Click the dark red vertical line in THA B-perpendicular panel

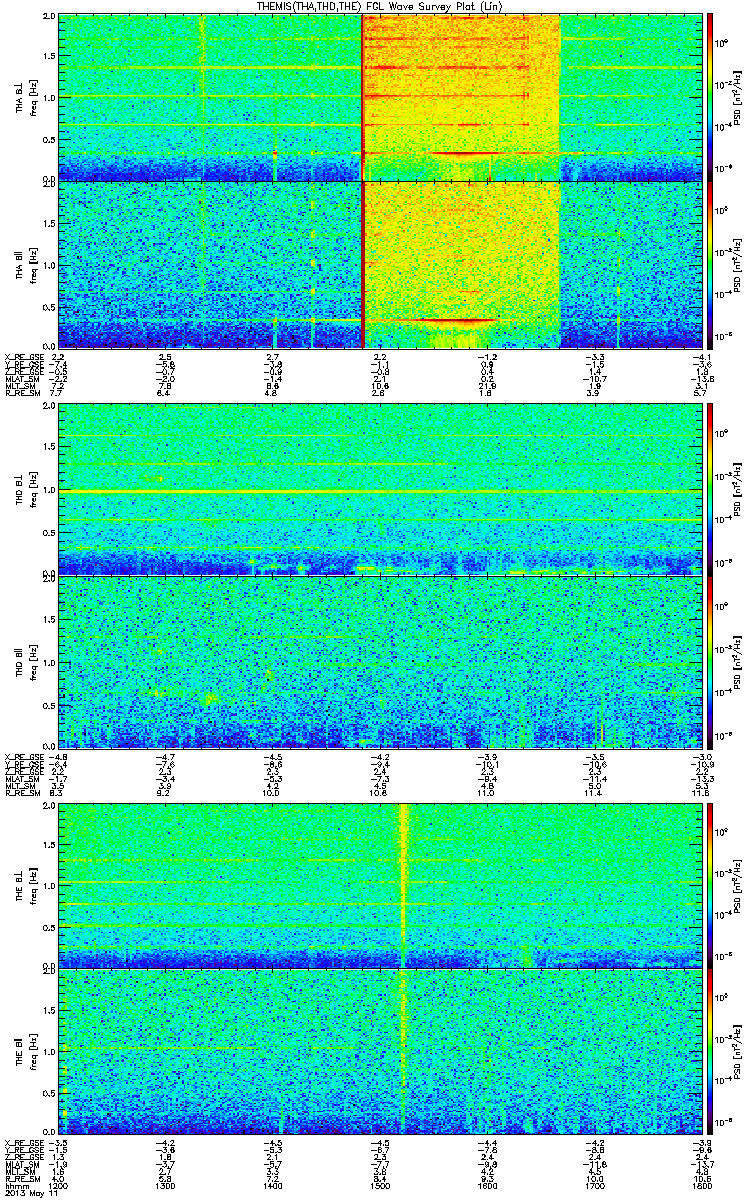click(361, 97)
